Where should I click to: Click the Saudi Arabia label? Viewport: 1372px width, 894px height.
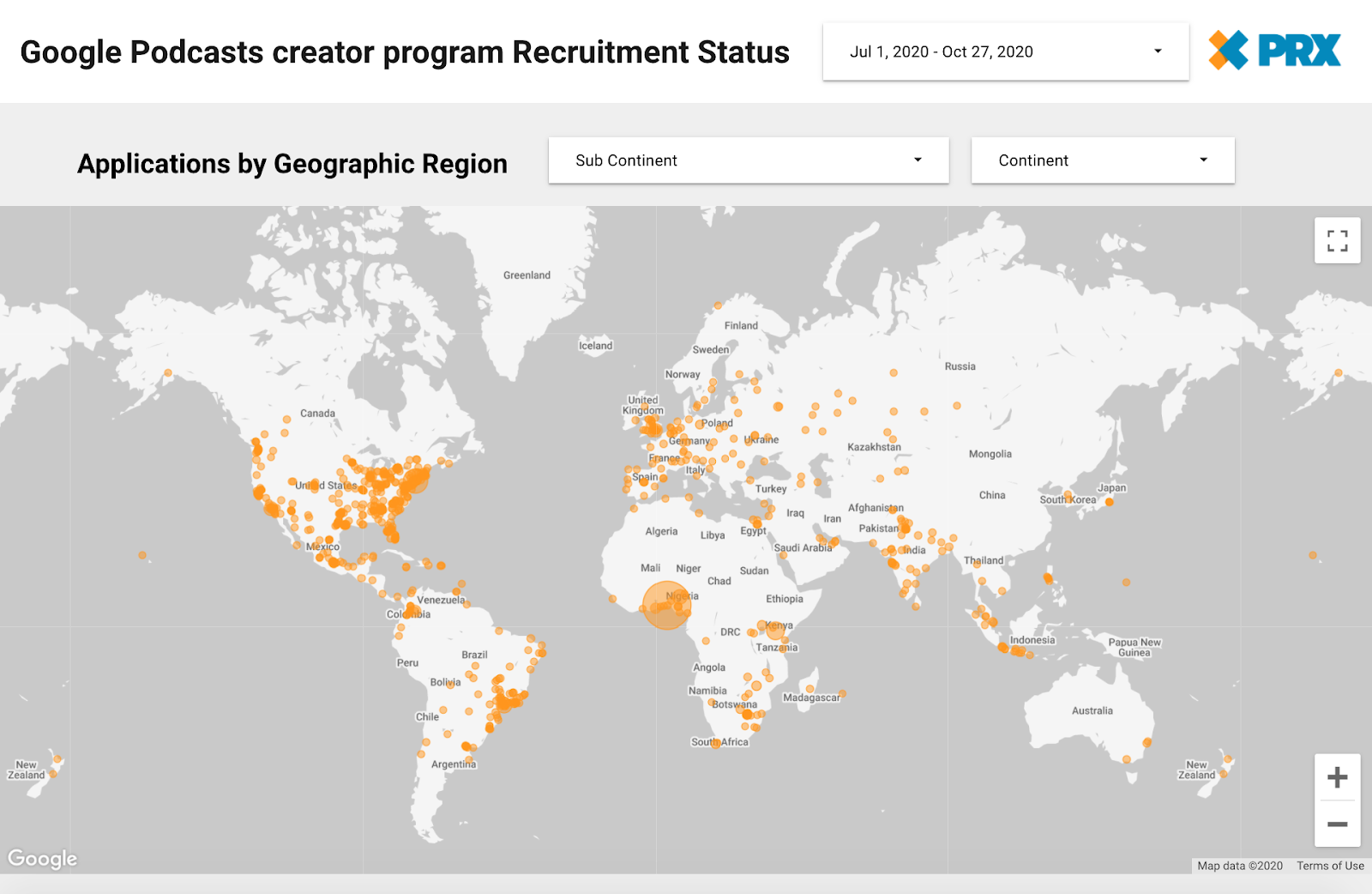point(803,547)
